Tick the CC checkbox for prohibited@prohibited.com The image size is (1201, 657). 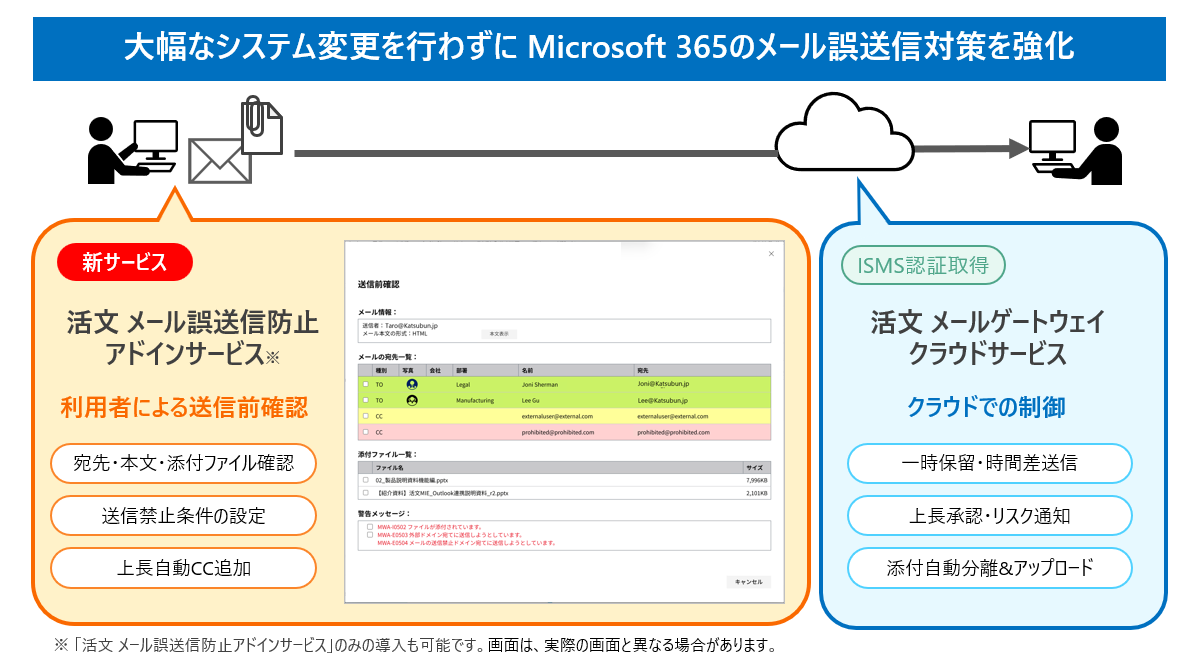pos(365,432)
